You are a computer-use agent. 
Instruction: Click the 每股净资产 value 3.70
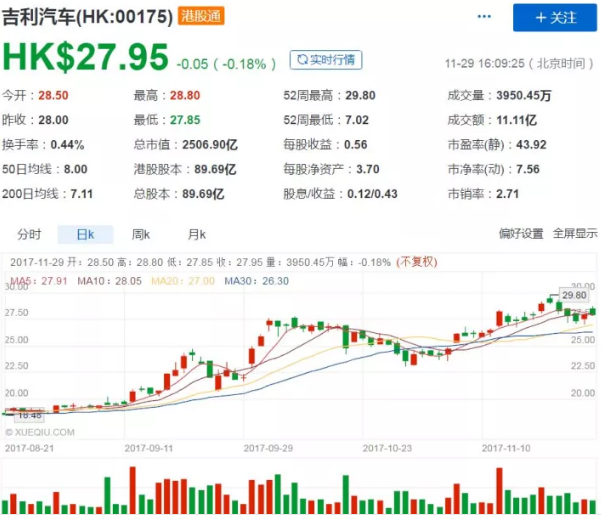point(368,169)
